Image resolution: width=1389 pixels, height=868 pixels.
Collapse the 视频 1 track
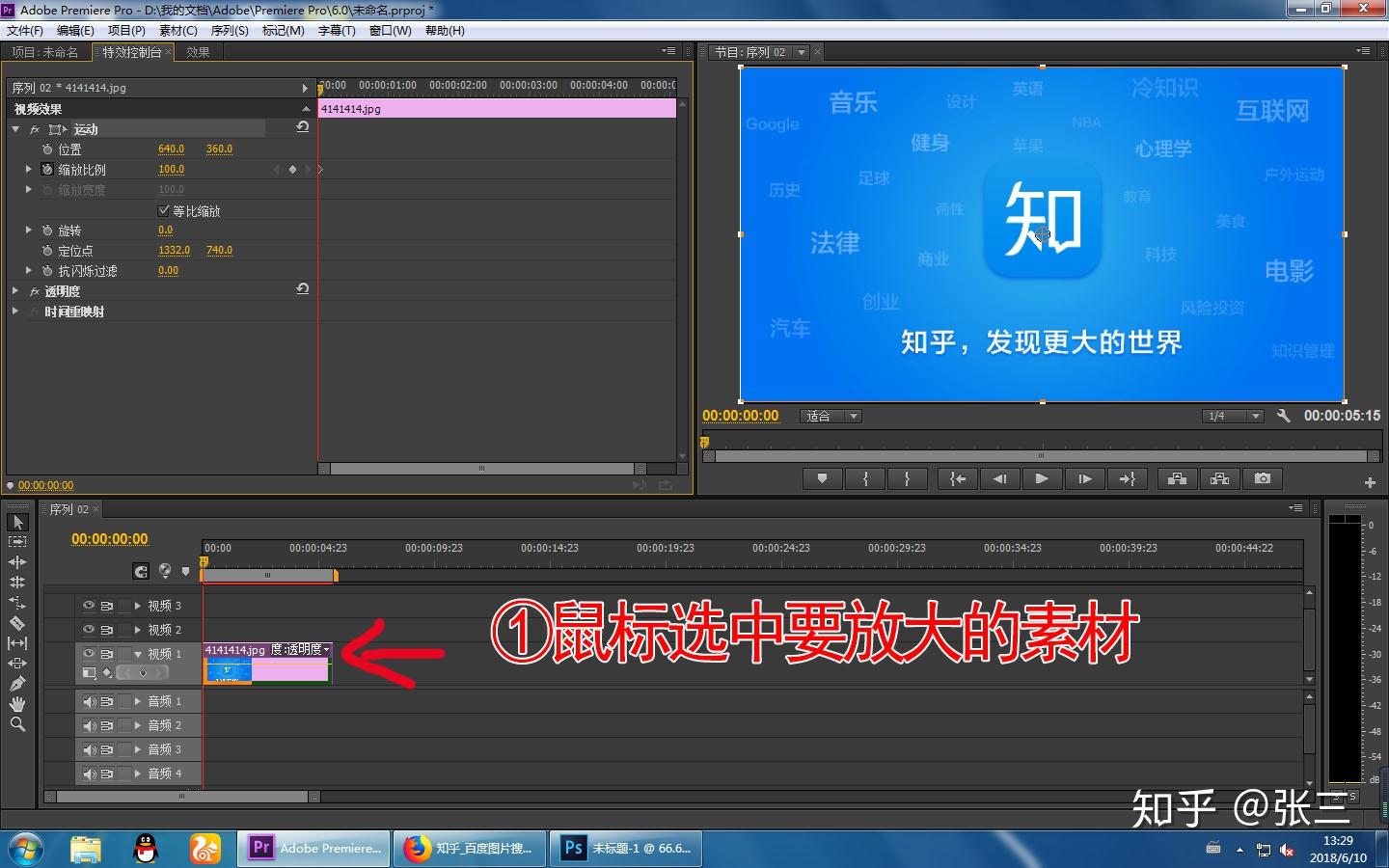tap(138, 654)
